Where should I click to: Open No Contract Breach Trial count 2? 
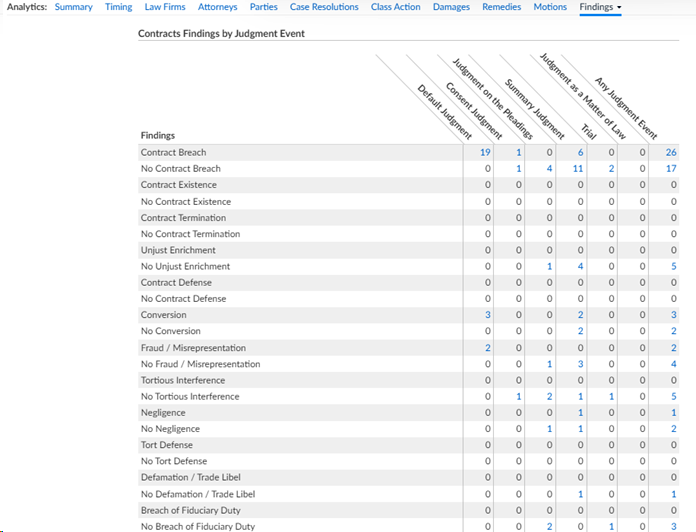tap(611, 169)
